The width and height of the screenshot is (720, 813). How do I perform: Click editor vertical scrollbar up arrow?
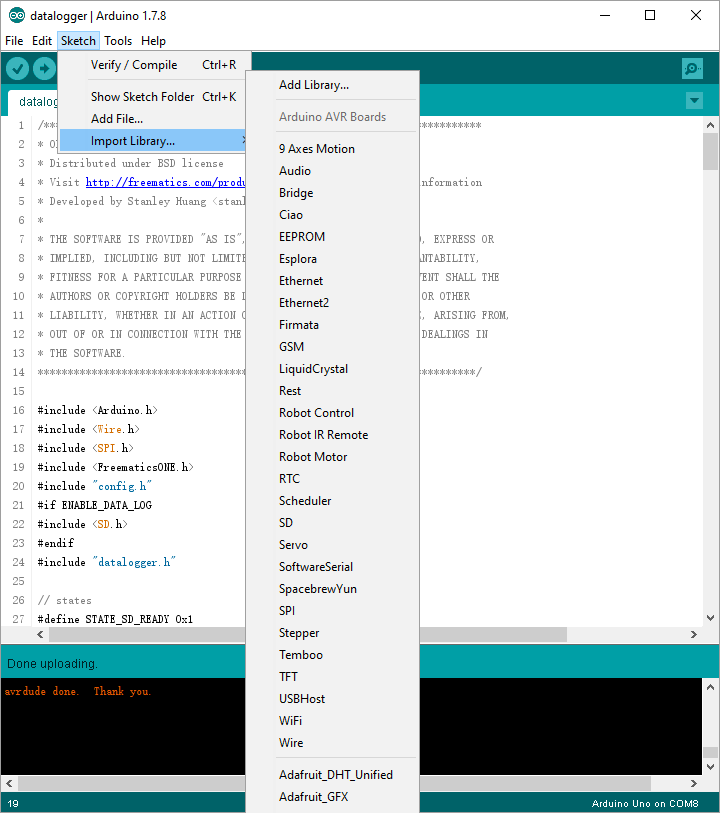click(x=711, y=125)
